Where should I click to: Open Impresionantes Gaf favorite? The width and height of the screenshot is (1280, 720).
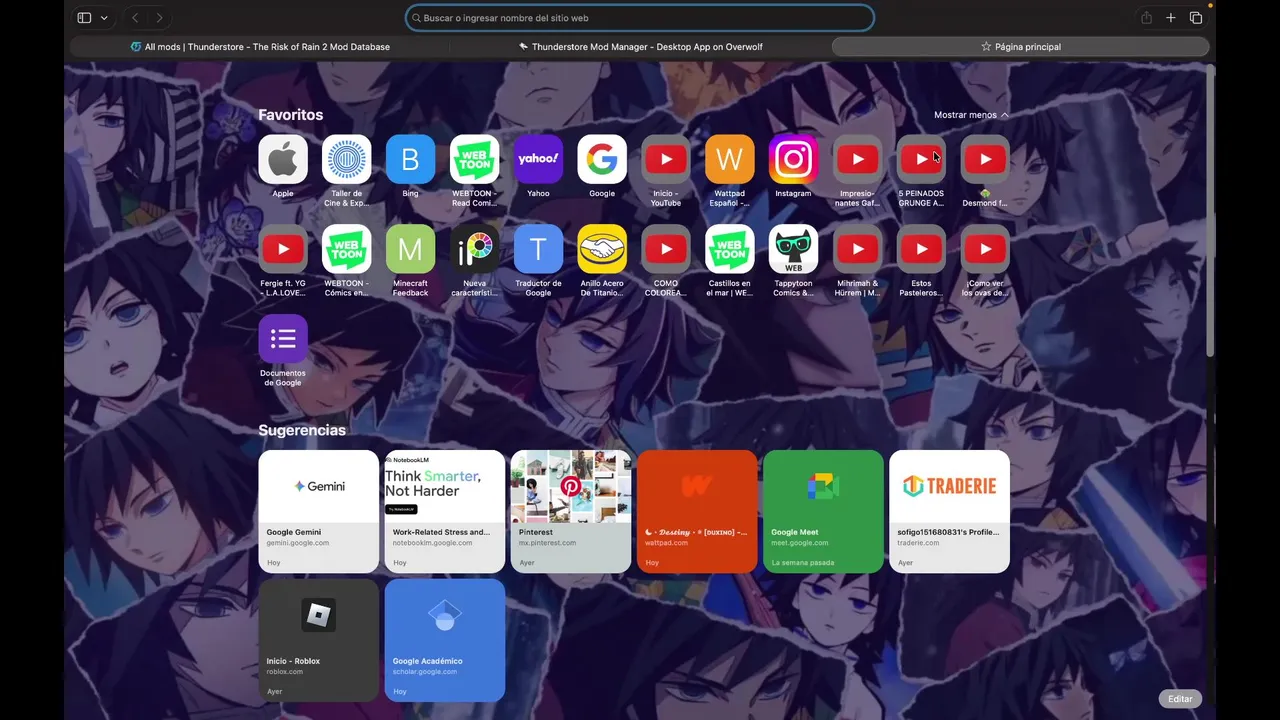(857, 159)
